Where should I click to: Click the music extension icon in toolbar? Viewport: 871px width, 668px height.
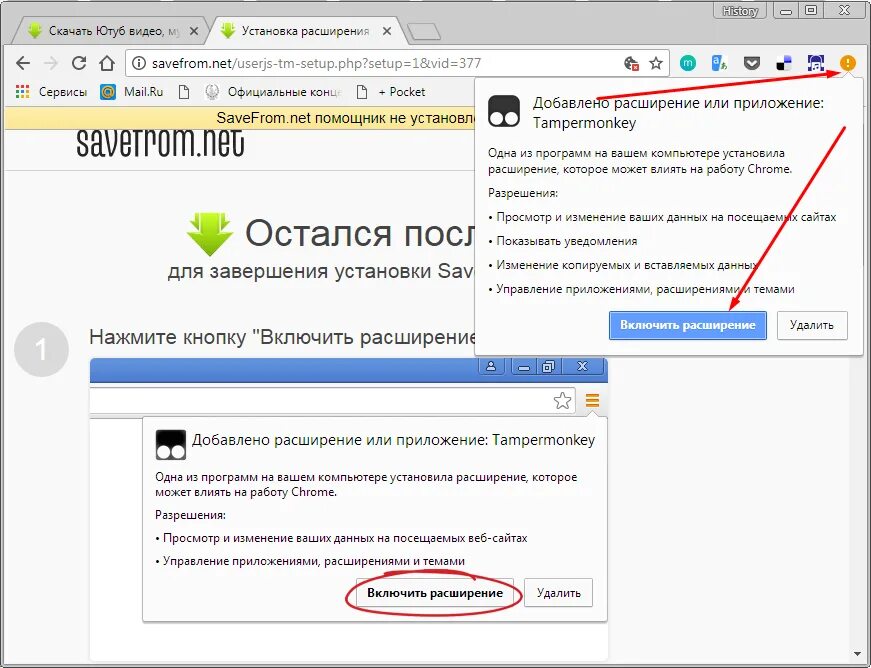pyautogui.click(x=815, y=63)
